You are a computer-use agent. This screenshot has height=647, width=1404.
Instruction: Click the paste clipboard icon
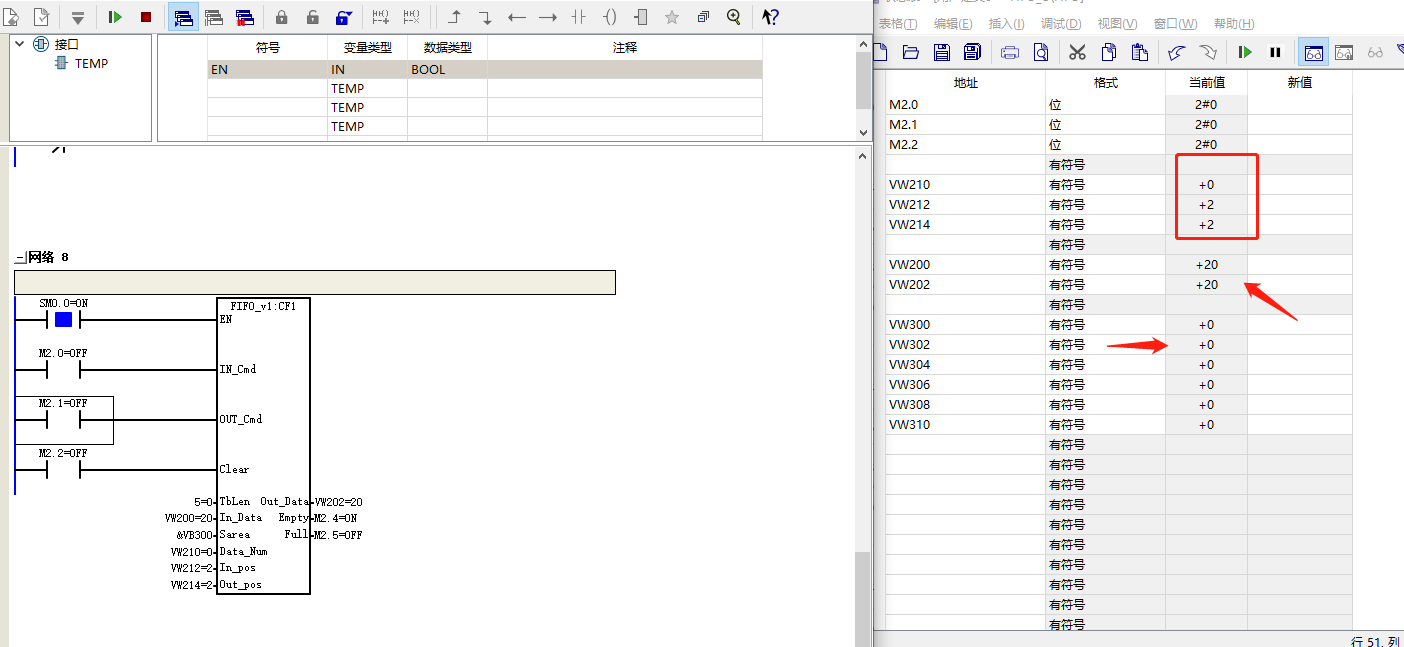[x=1139, y=52]
